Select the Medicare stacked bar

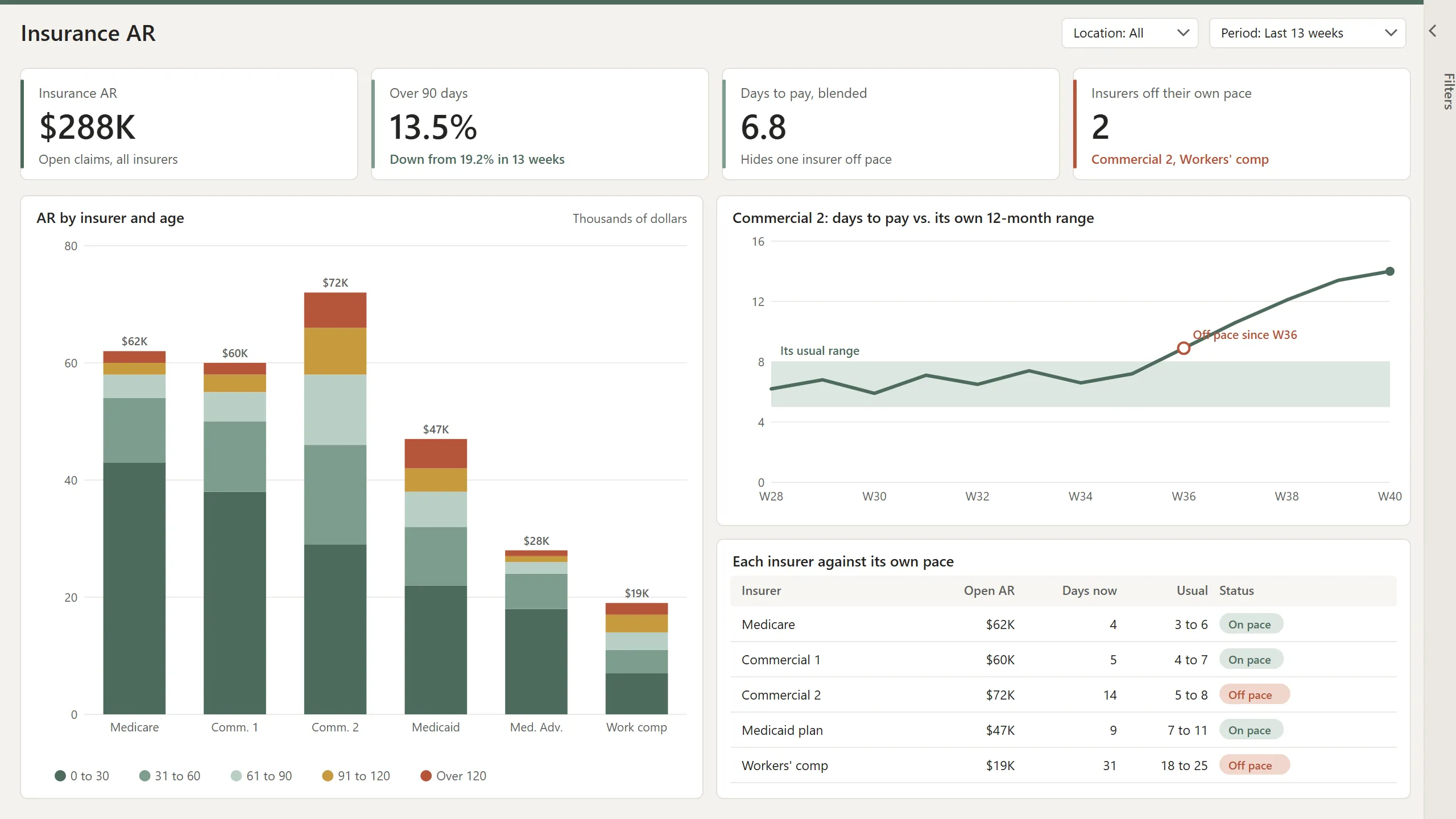pyautogui.click(x=134, y=532)
